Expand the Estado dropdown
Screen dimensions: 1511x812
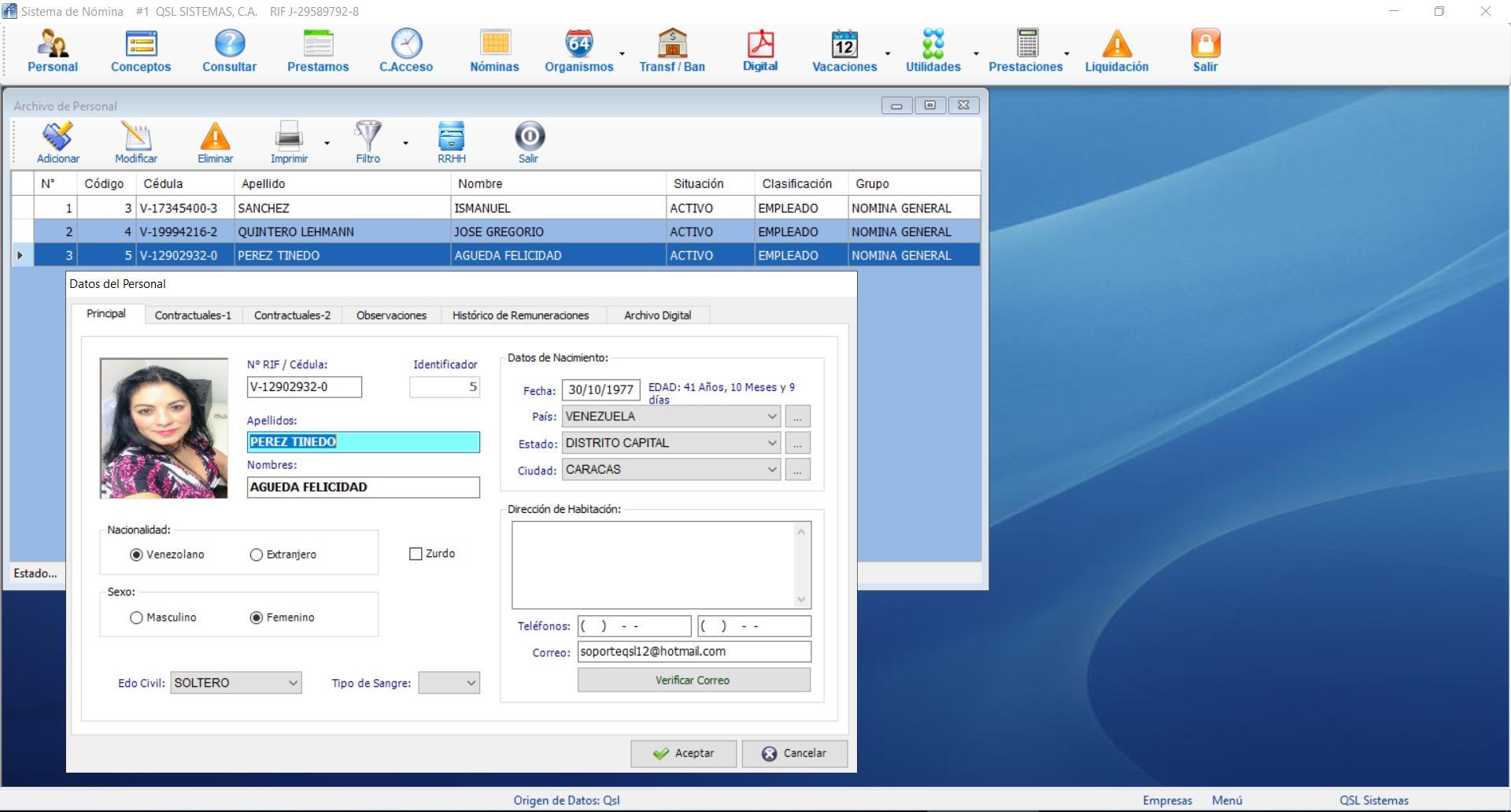(771, 443)
